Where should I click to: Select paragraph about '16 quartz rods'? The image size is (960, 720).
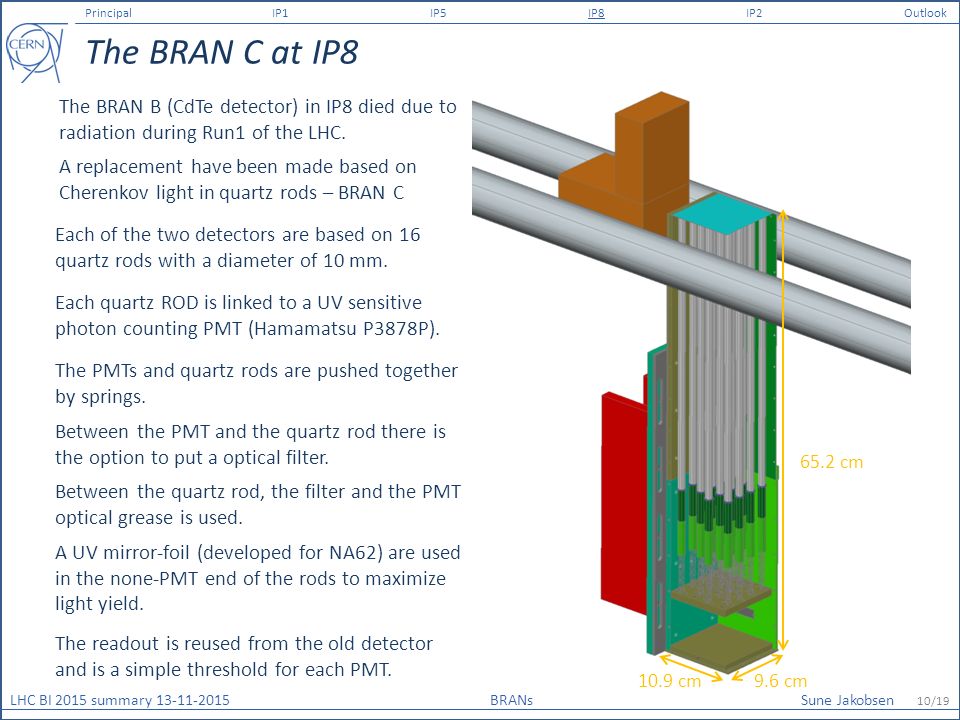tap(238, 247)
